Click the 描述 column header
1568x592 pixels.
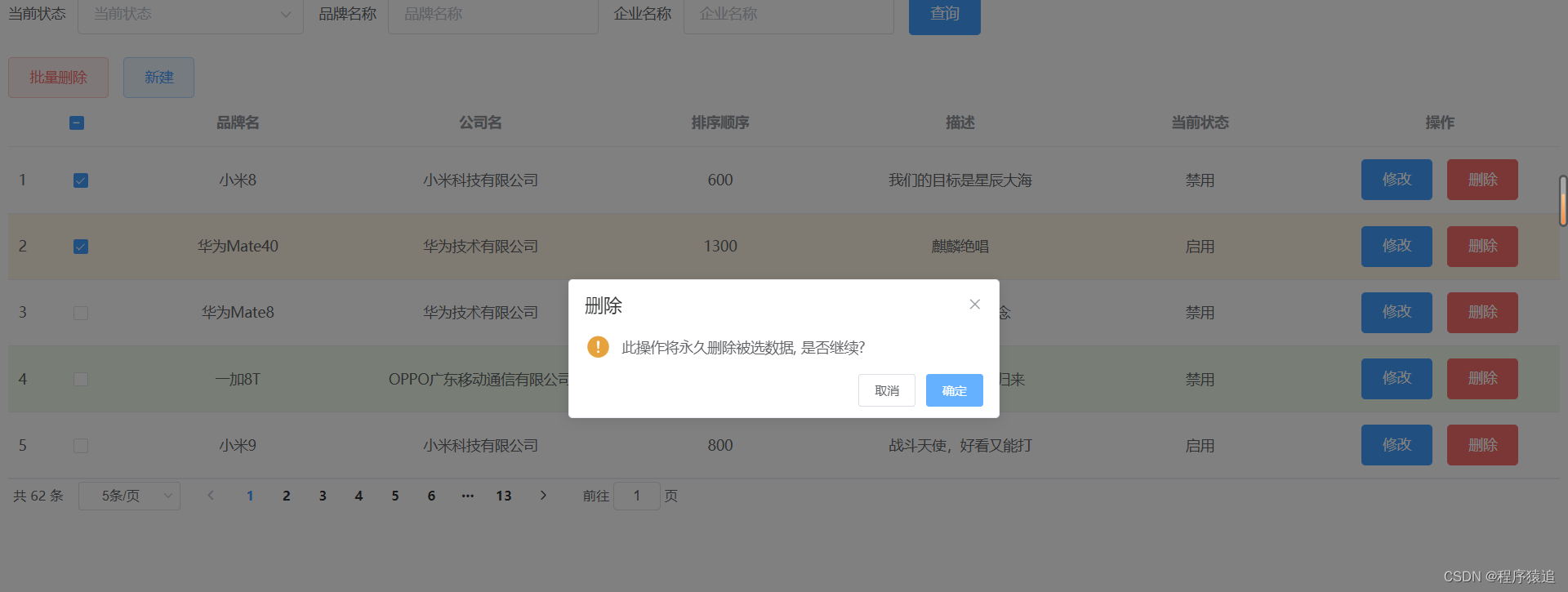(960, 122)
